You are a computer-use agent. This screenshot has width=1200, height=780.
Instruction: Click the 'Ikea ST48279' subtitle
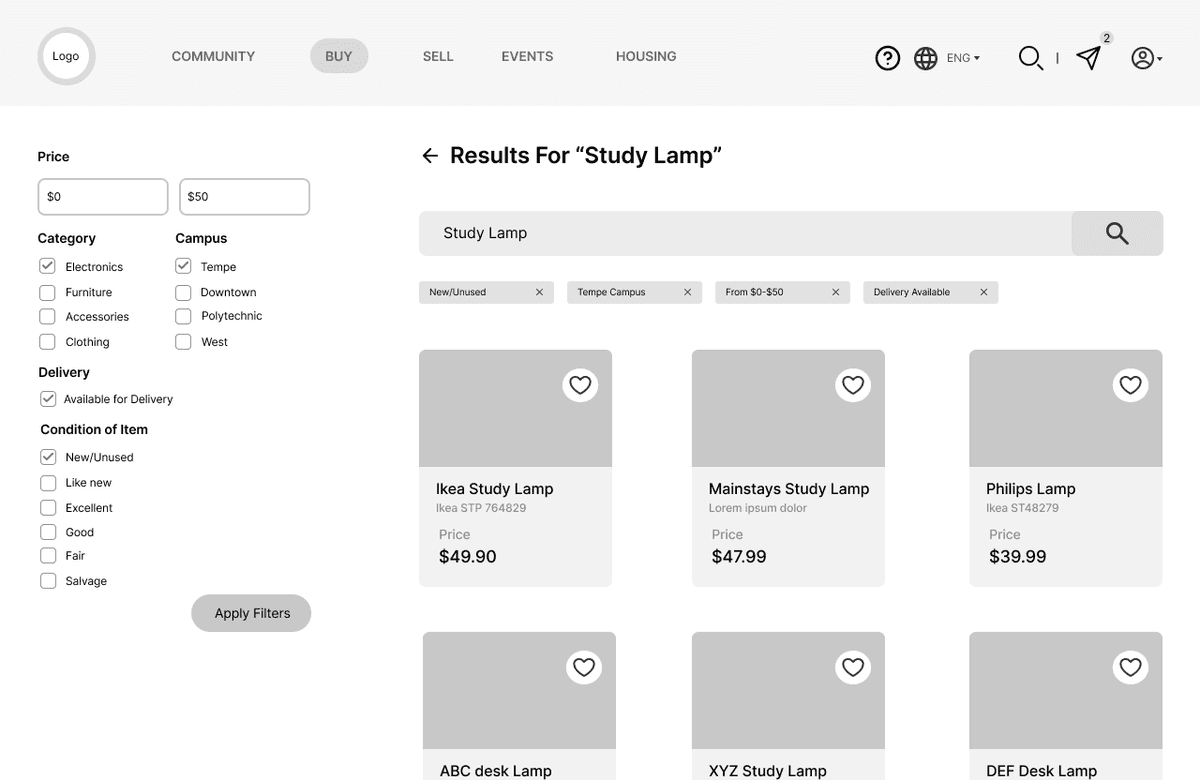[1022, 508]
